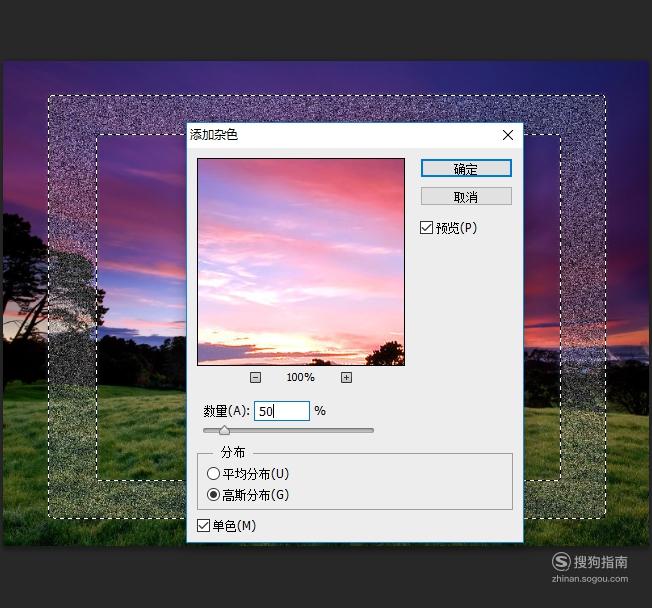This screenshot has height=608, width=652.
Task: Click the 确定 button to confirm
Action: (x=466, y=168)
